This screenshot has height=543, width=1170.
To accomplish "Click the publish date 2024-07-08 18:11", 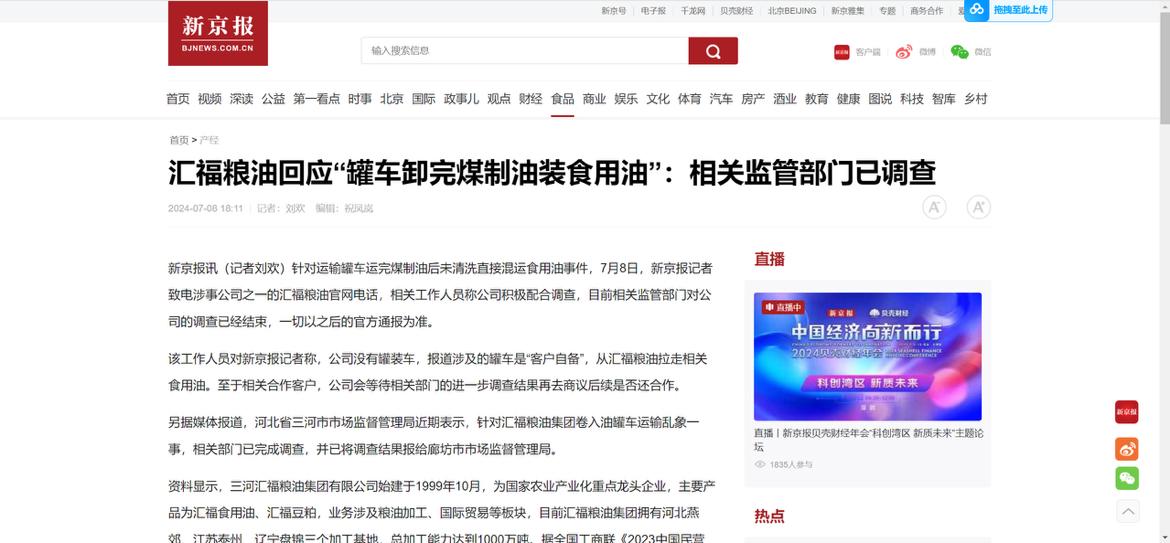I will pyautogui.click(x=205, y=209).
